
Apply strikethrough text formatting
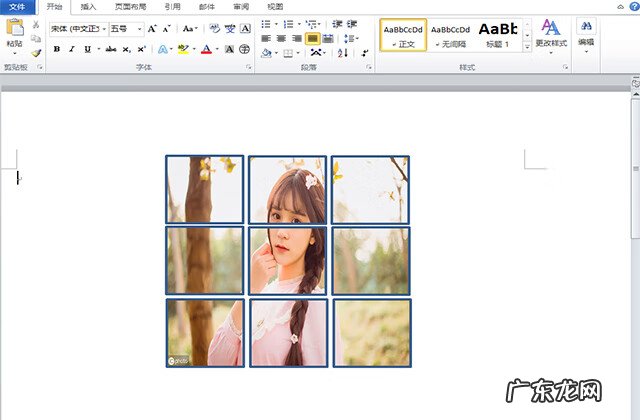coord(110,48)
